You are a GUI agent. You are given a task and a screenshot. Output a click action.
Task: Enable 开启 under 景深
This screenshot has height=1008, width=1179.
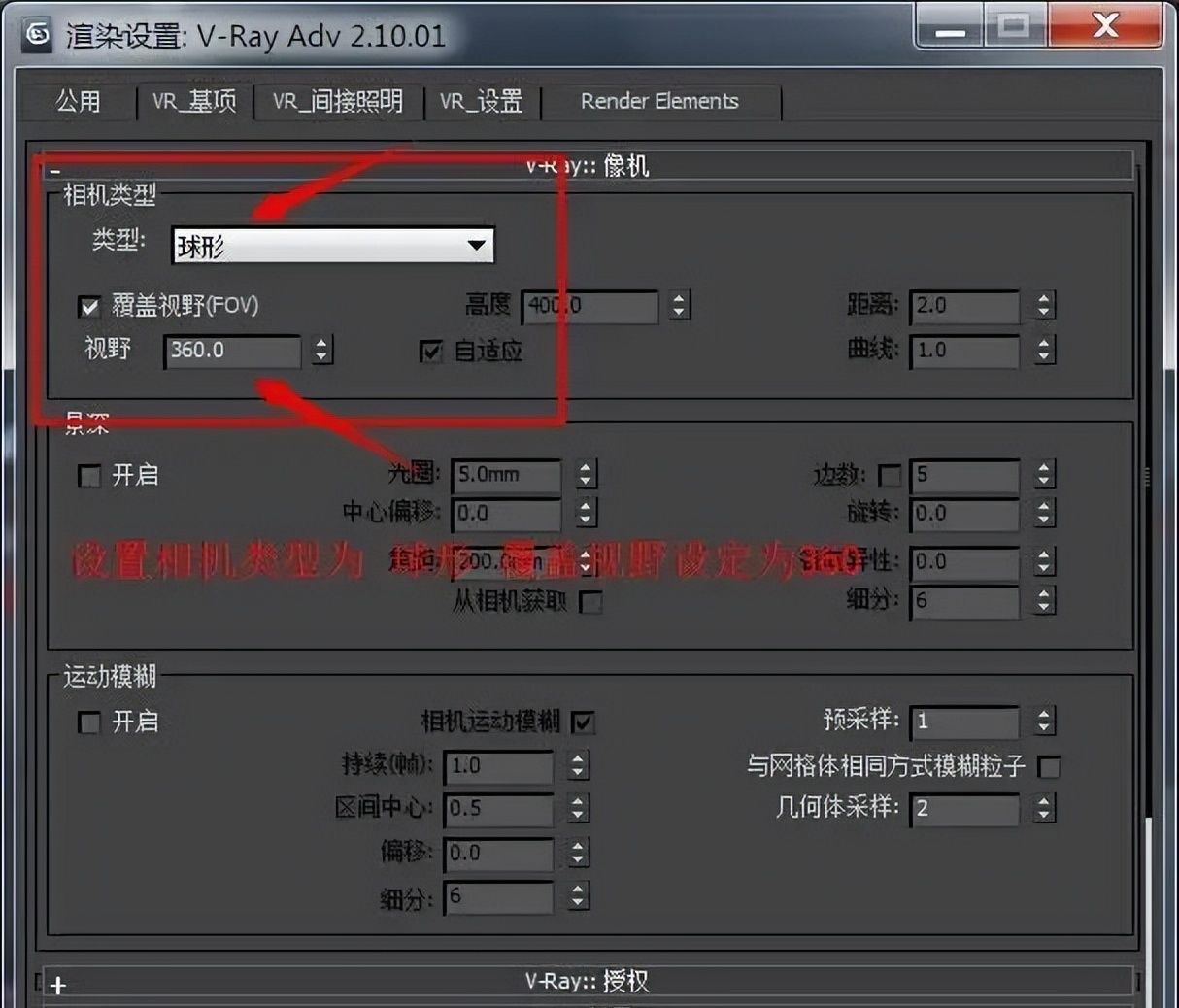(89, 476)
